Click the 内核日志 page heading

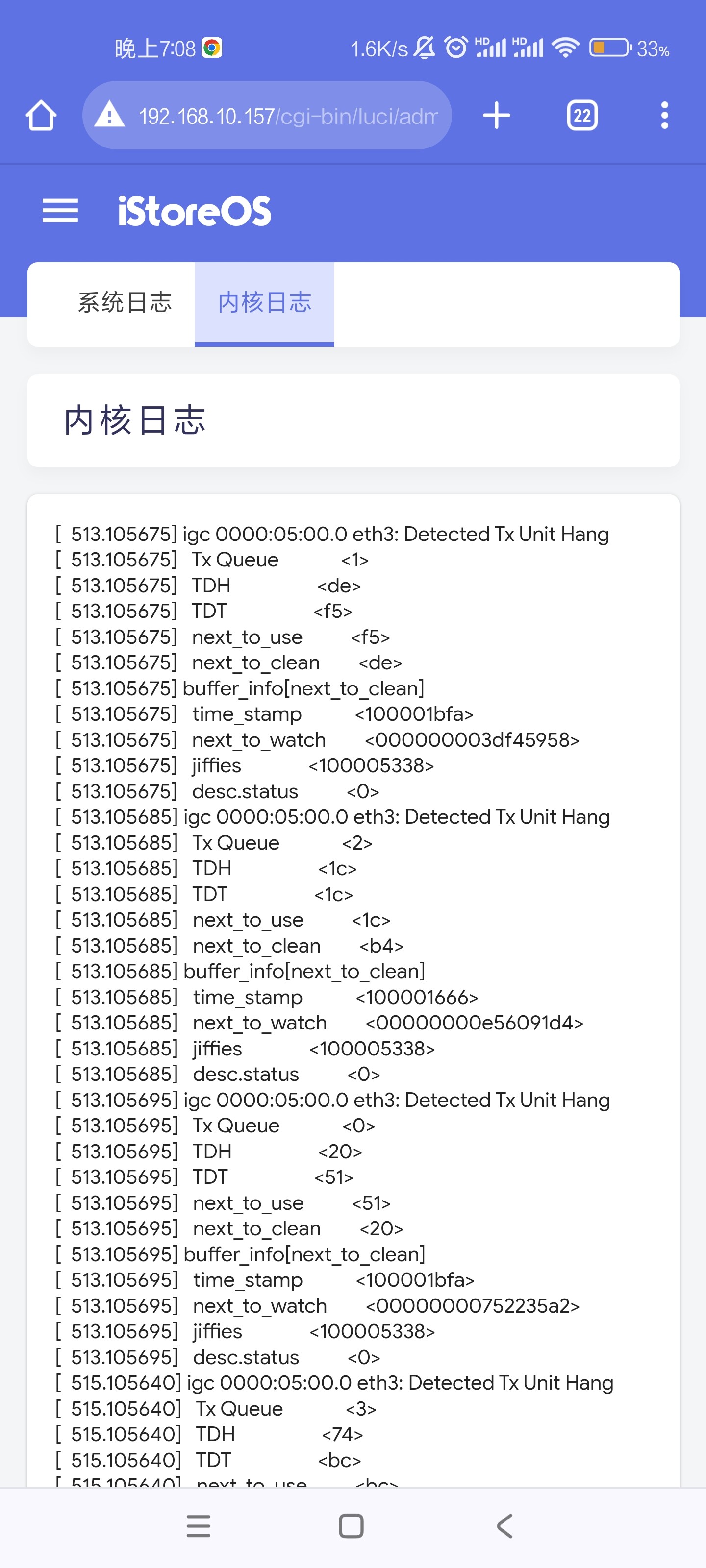coord(135,420)
